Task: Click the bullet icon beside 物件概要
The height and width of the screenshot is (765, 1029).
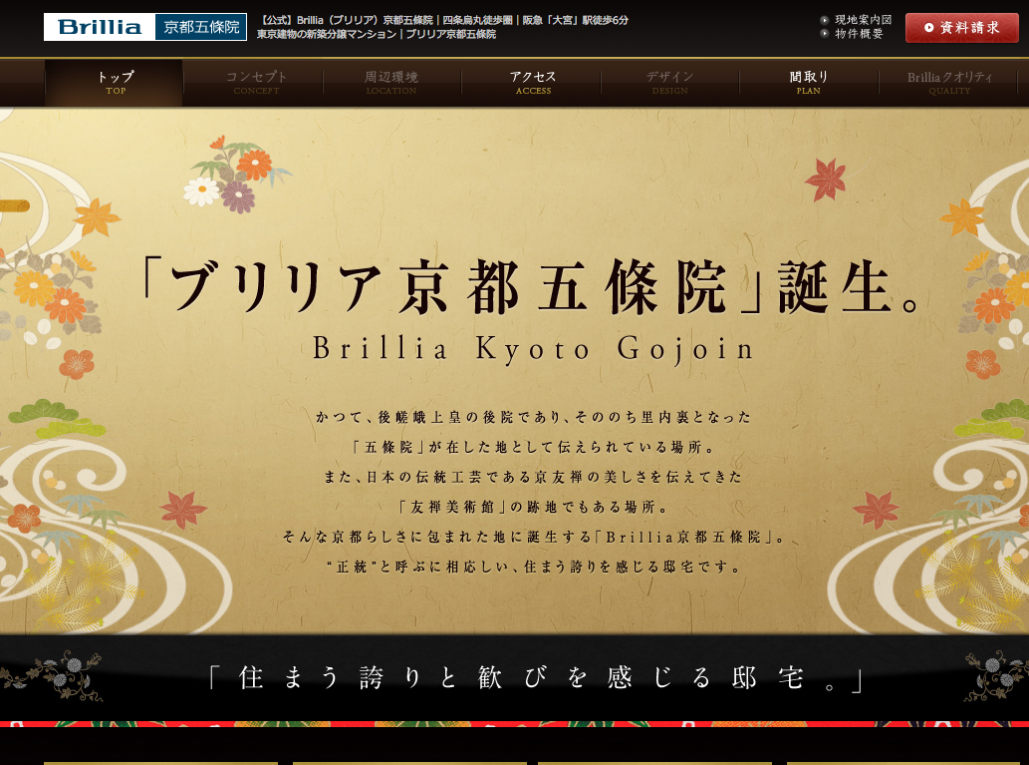Action: pyautogui.click(x=825, y=34)
